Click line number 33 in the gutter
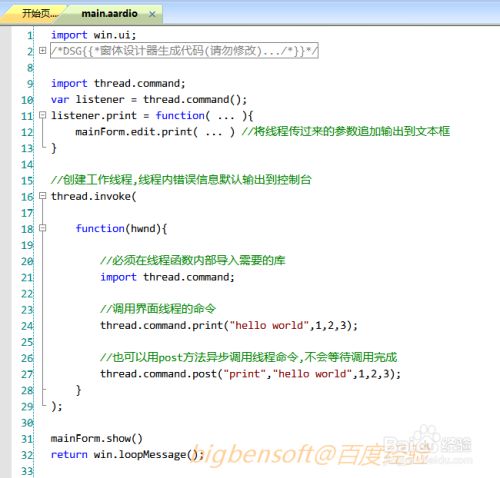This screenshot has width=500, height=478. [x=27, y=471]
